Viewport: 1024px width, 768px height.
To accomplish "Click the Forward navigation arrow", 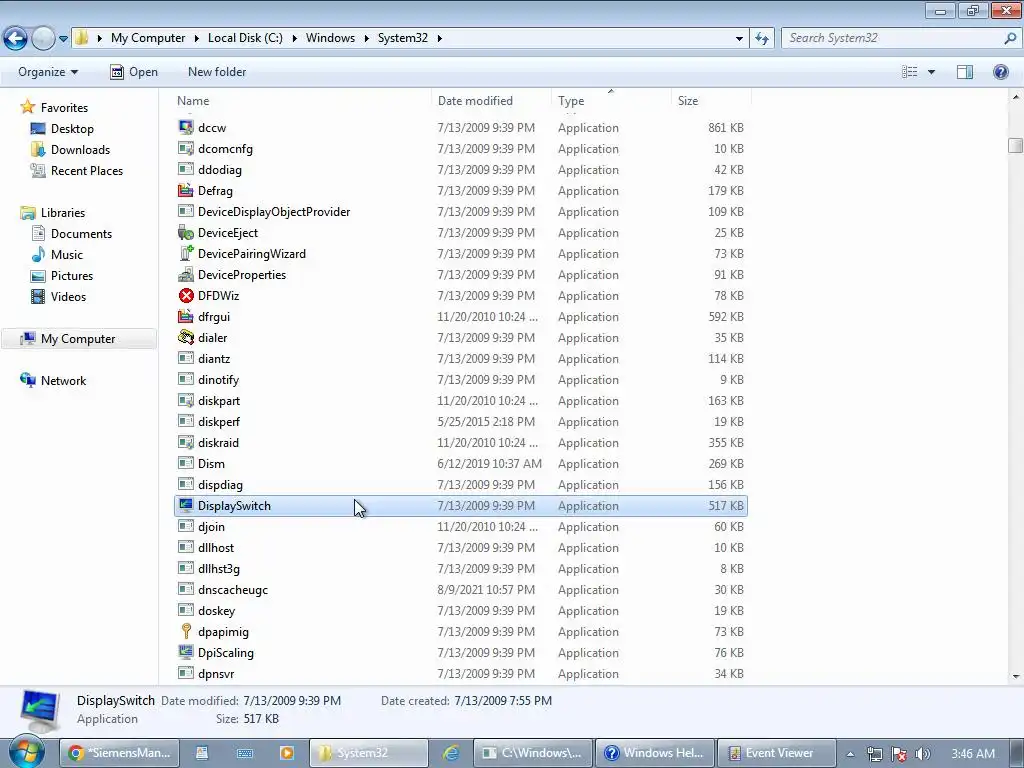I will (43, 39).
